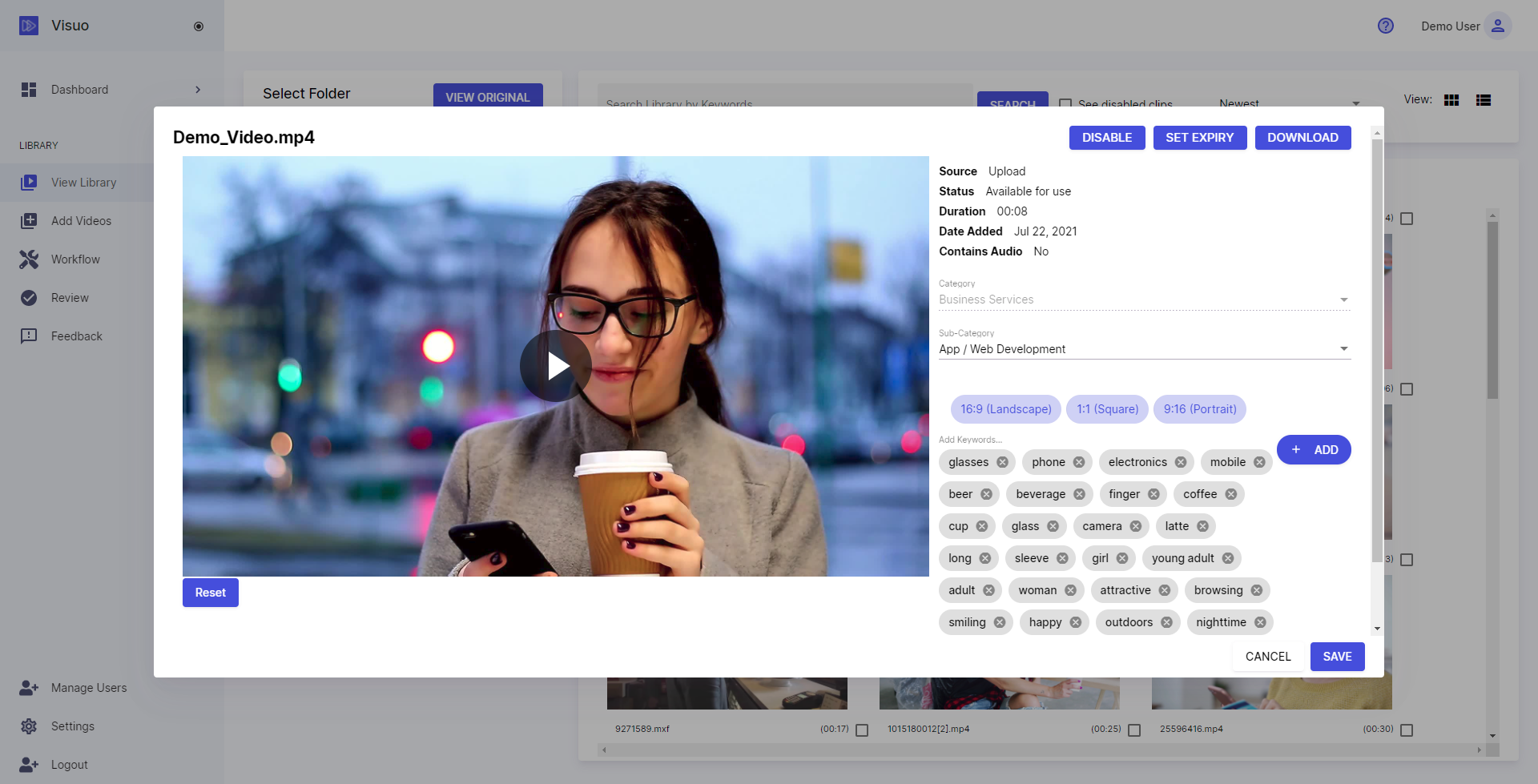Select the 16:9 (Landscape) aspect ratio chip

point(1006,409)
